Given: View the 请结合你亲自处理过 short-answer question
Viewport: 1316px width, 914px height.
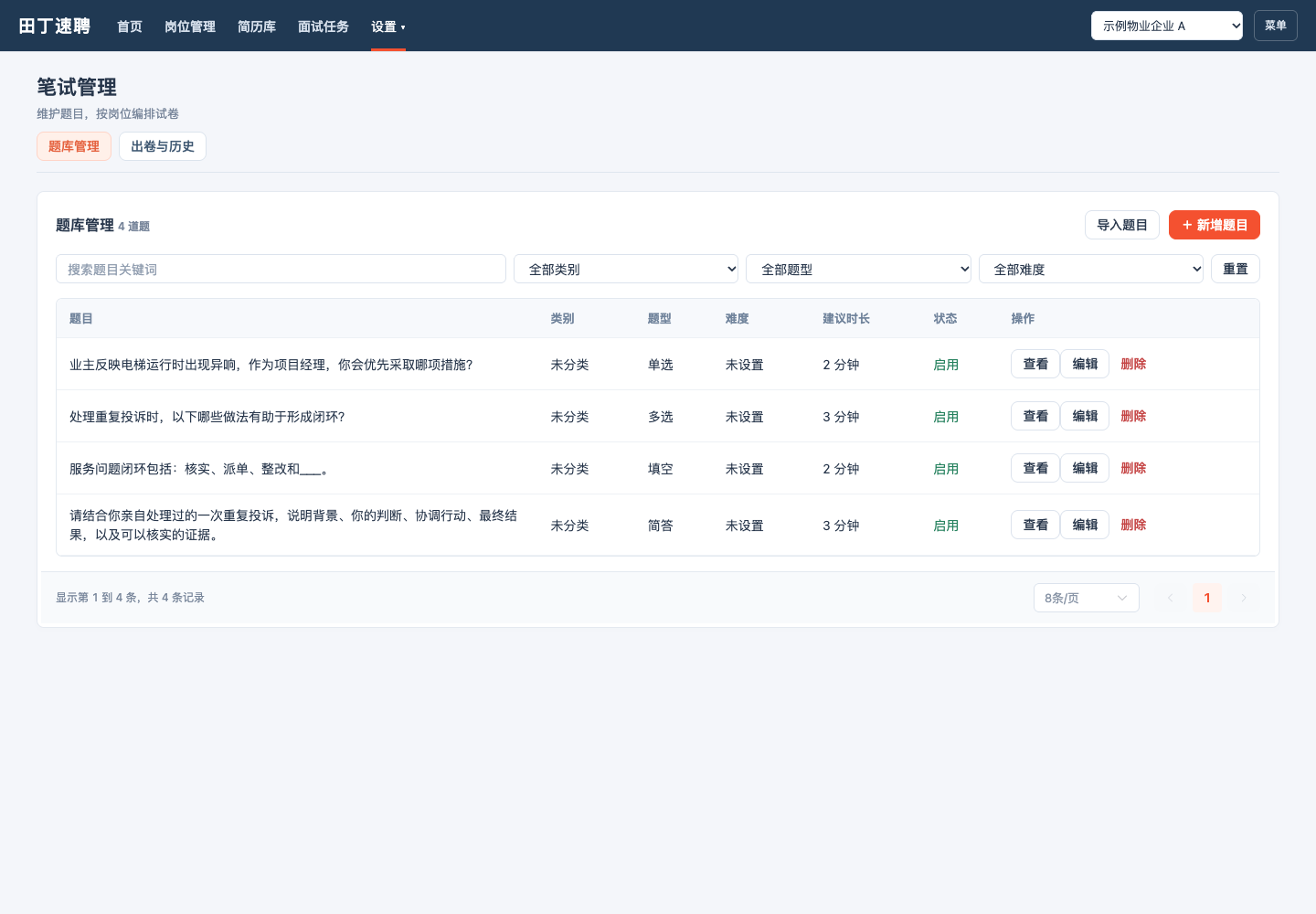Looking at the screenshot, I should click(1035, 525).
